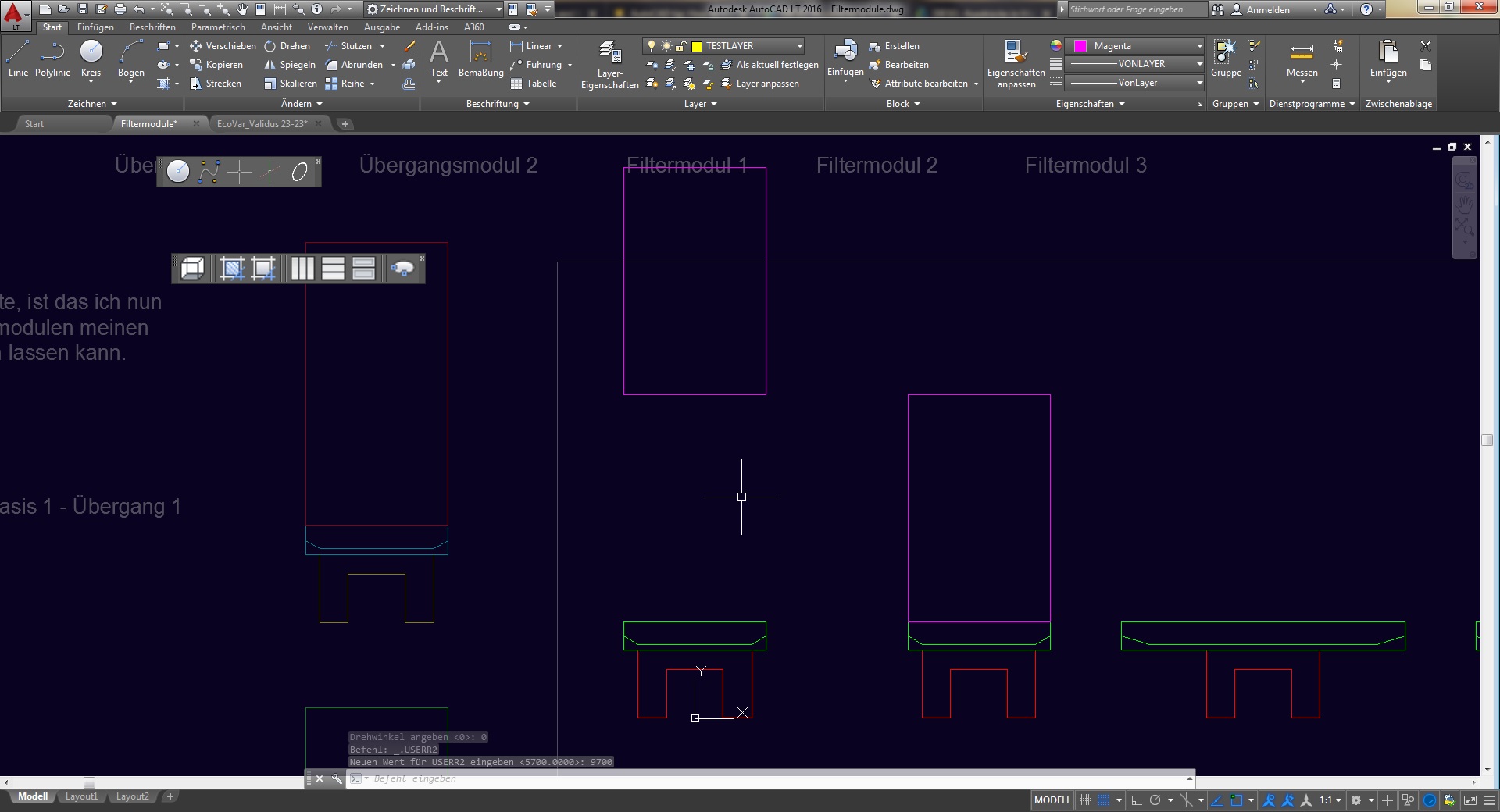Select the Polylinie tool
Viewport: 1500px width, 812px height.
click(x=52, y=59)
